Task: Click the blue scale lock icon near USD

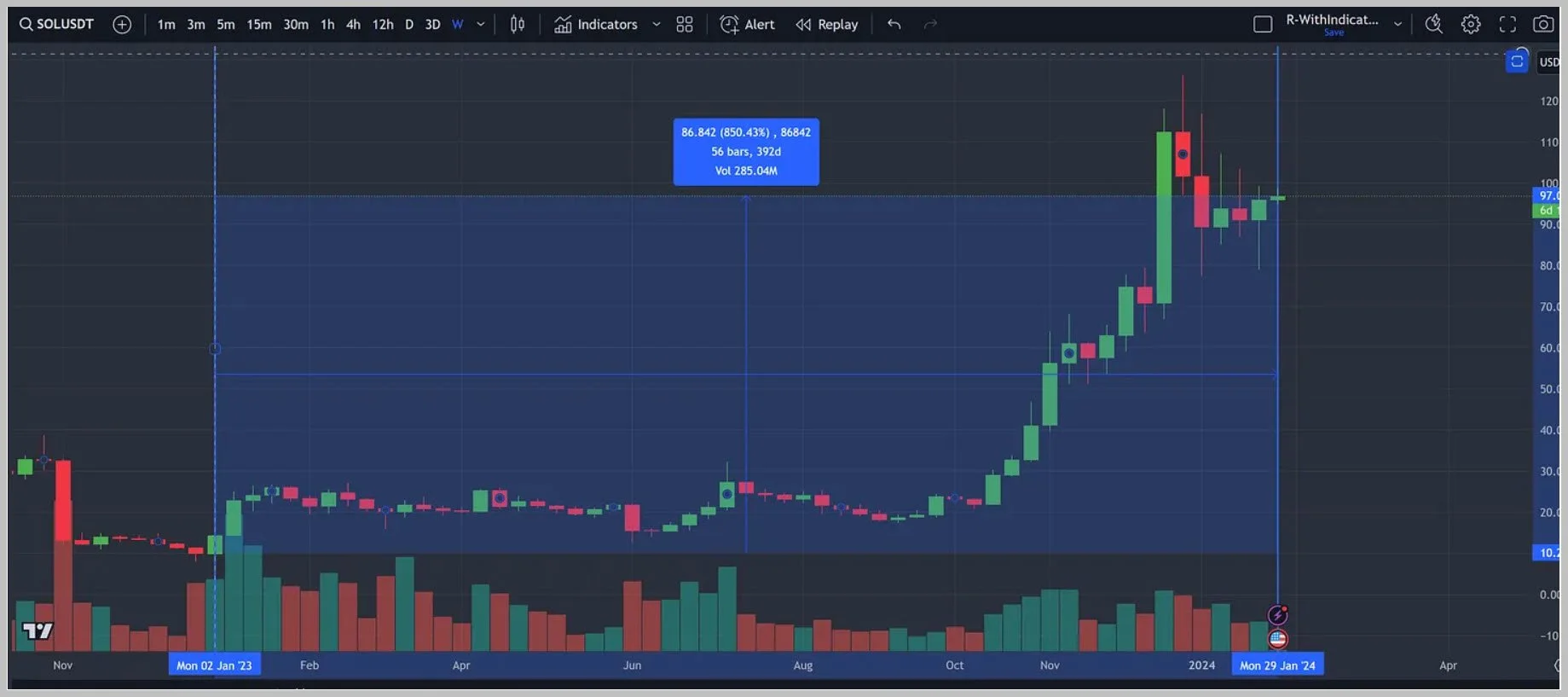Action: (x=1517, y=61)
